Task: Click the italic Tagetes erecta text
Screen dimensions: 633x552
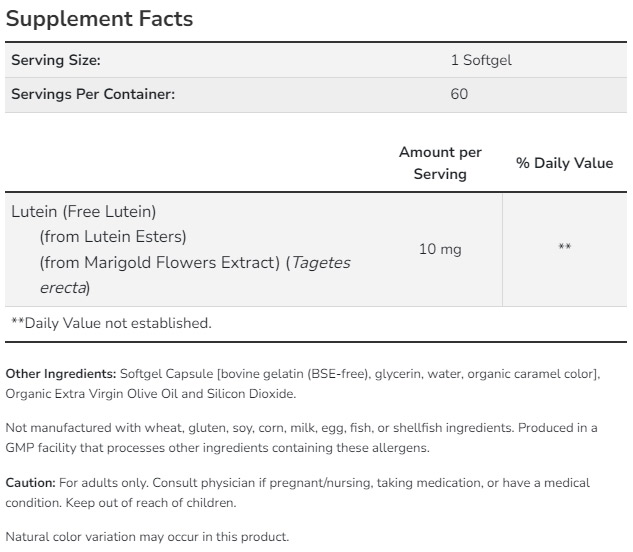Action: click(320, 263)
